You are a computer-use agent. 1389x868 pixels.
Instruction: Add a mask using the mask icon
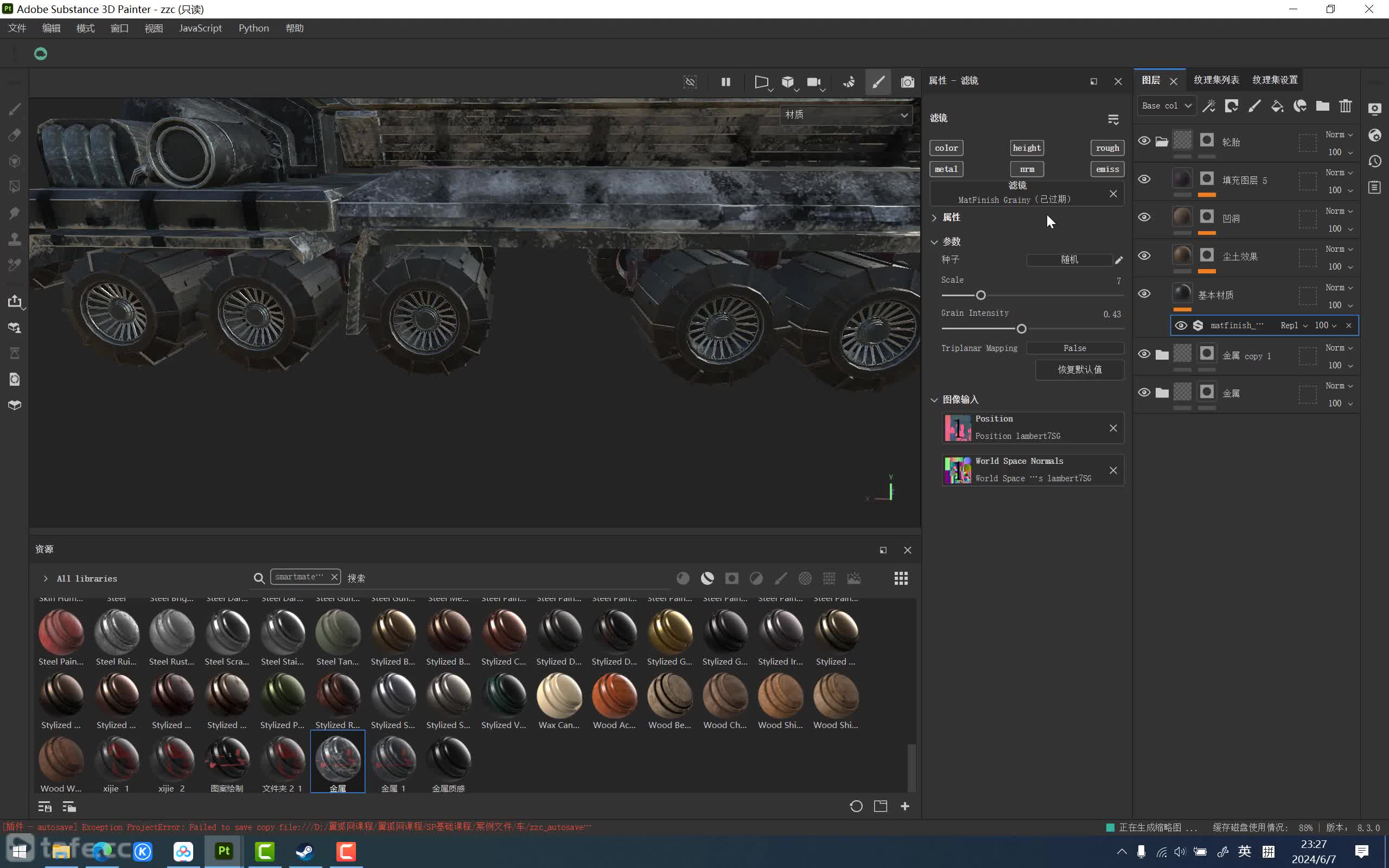pyautogui.click(x=1231, y=106)
